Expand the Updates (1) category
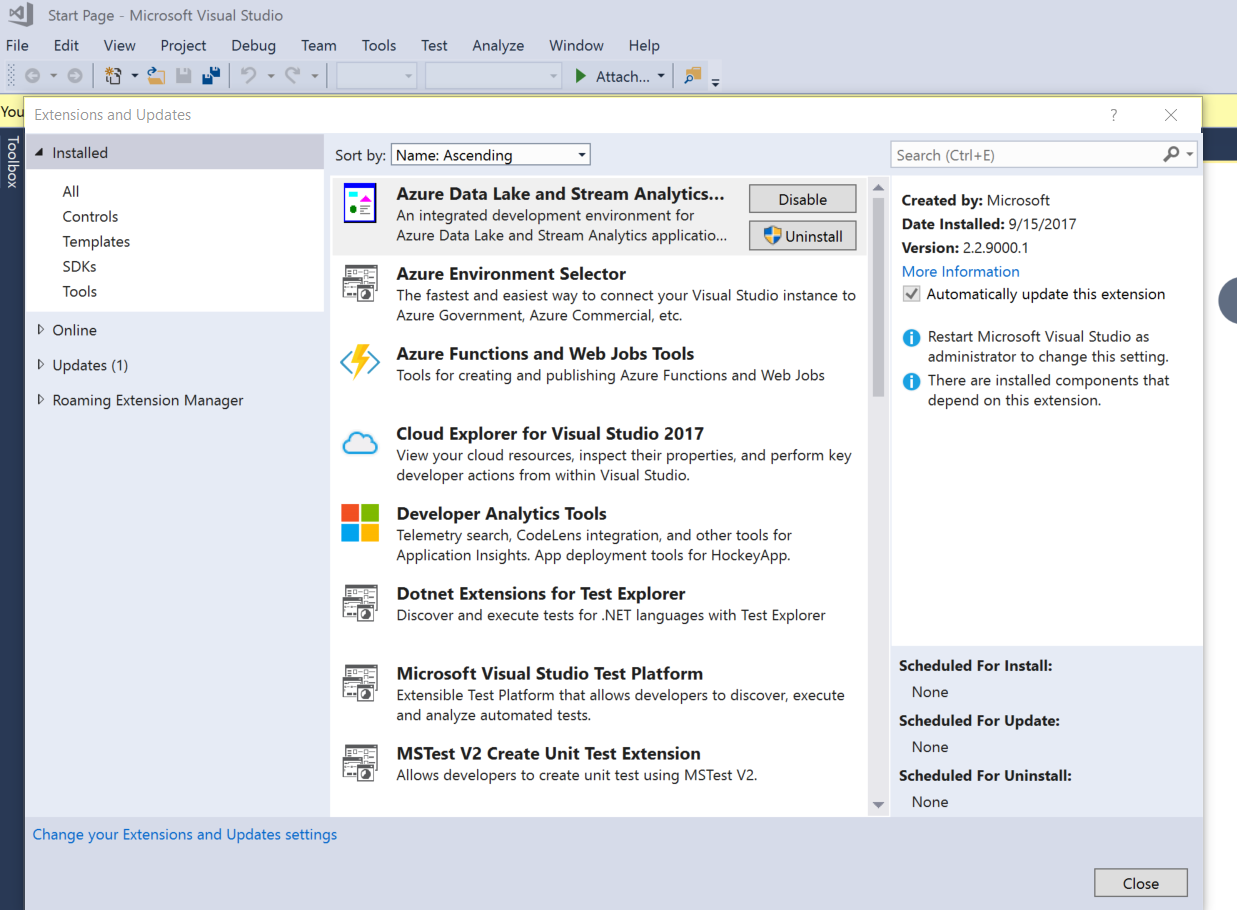Screen dimensions: 1237x910 (41, 365)
